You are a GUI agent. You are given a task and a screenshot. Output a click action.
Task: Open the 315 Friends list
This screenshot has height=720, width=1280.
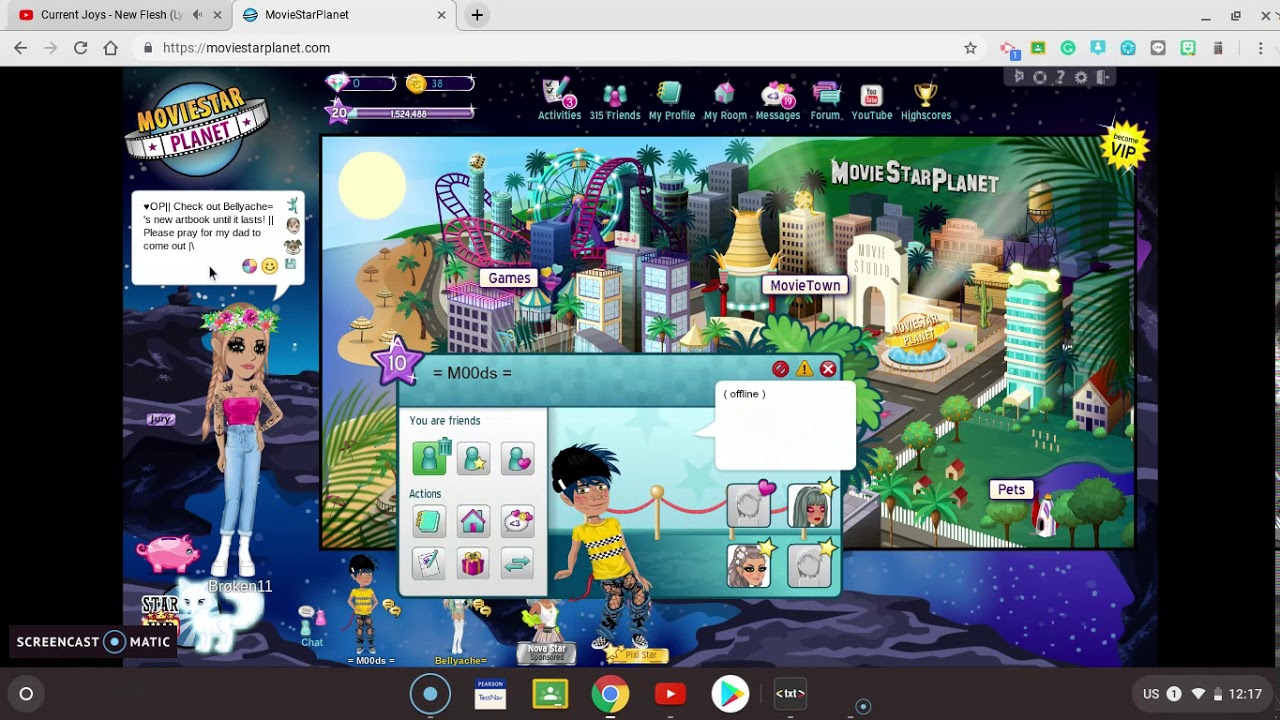tap(614, 100)
